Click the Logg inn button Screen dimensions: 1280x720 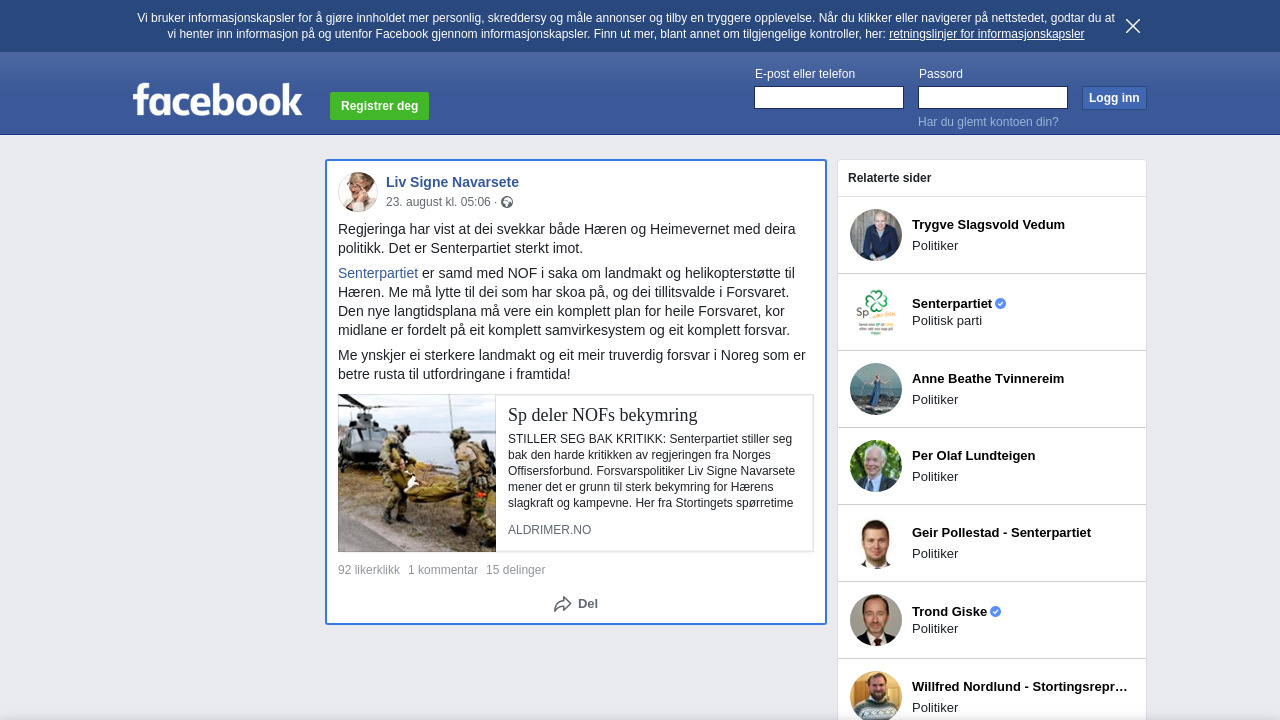click(x=1114, y=98)
